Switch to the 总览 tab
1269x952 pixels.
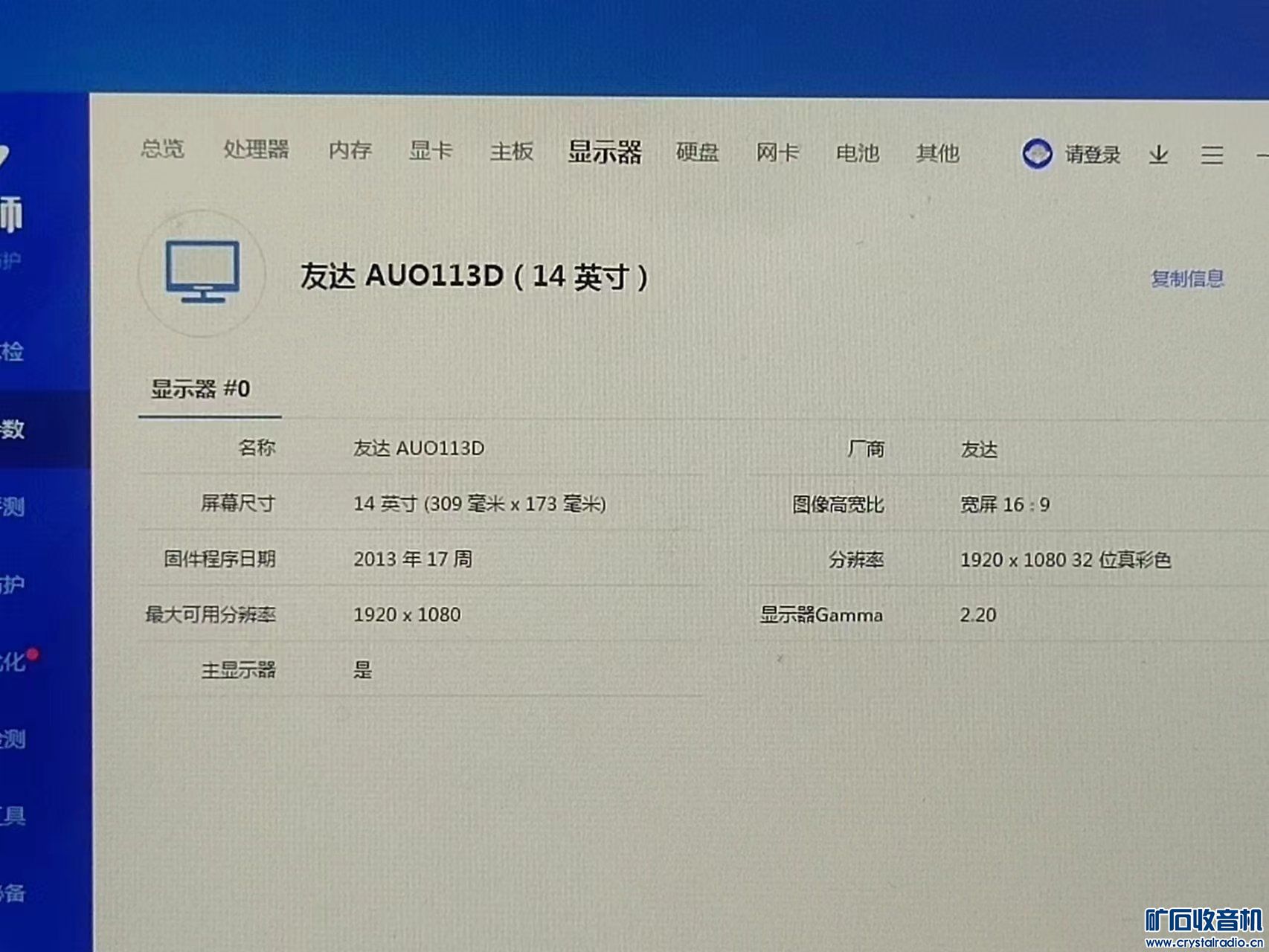tap(162, 149)
